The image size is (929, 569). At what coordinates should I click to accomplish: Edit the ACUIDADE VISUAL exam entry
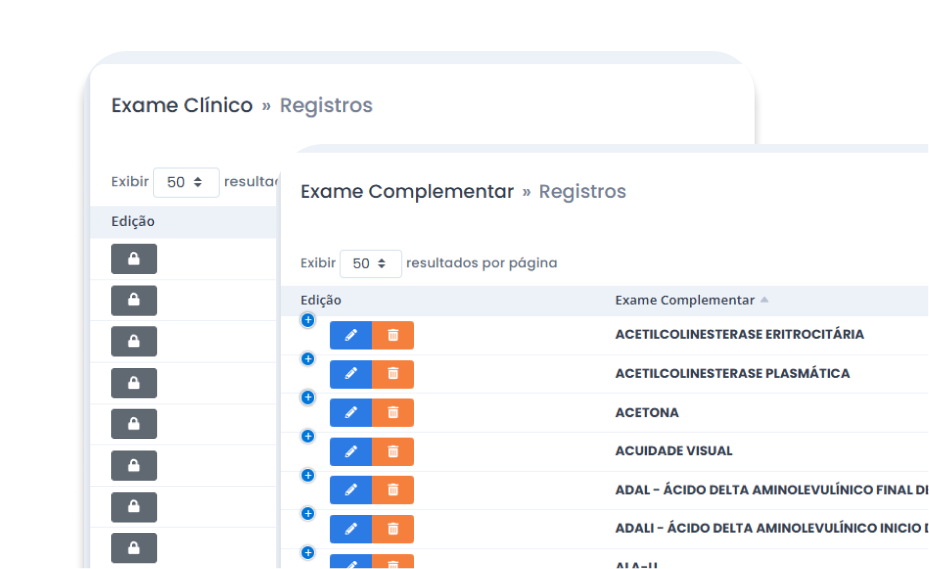(x=350, y=451)
